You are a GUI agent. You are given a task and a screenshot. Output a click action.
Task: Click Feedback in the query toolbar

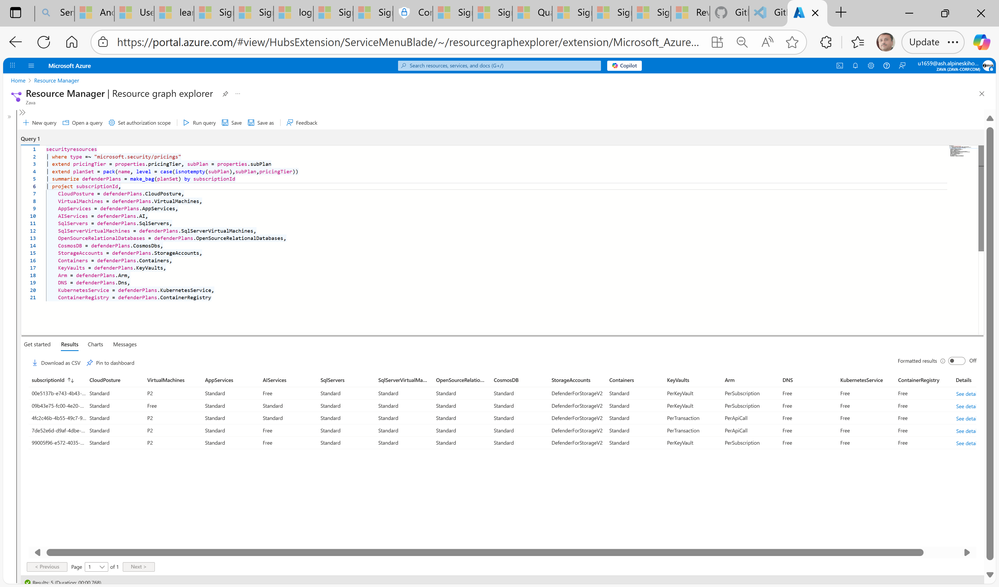[x=301, y=123]
